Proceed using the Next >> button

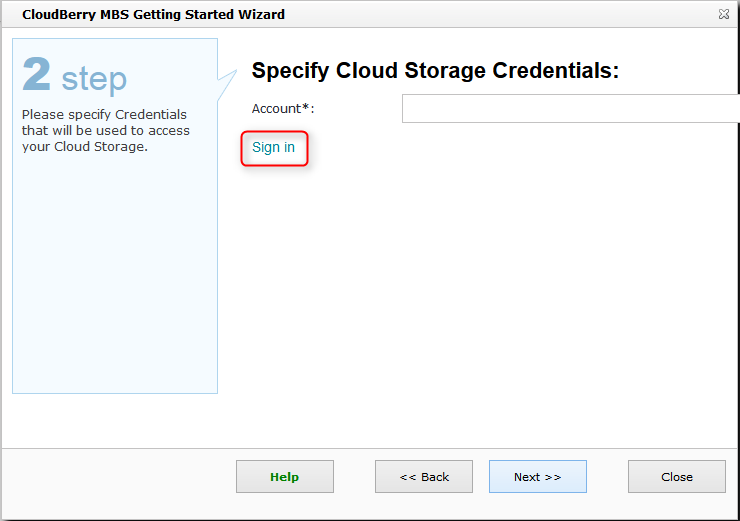click(537, 477)
